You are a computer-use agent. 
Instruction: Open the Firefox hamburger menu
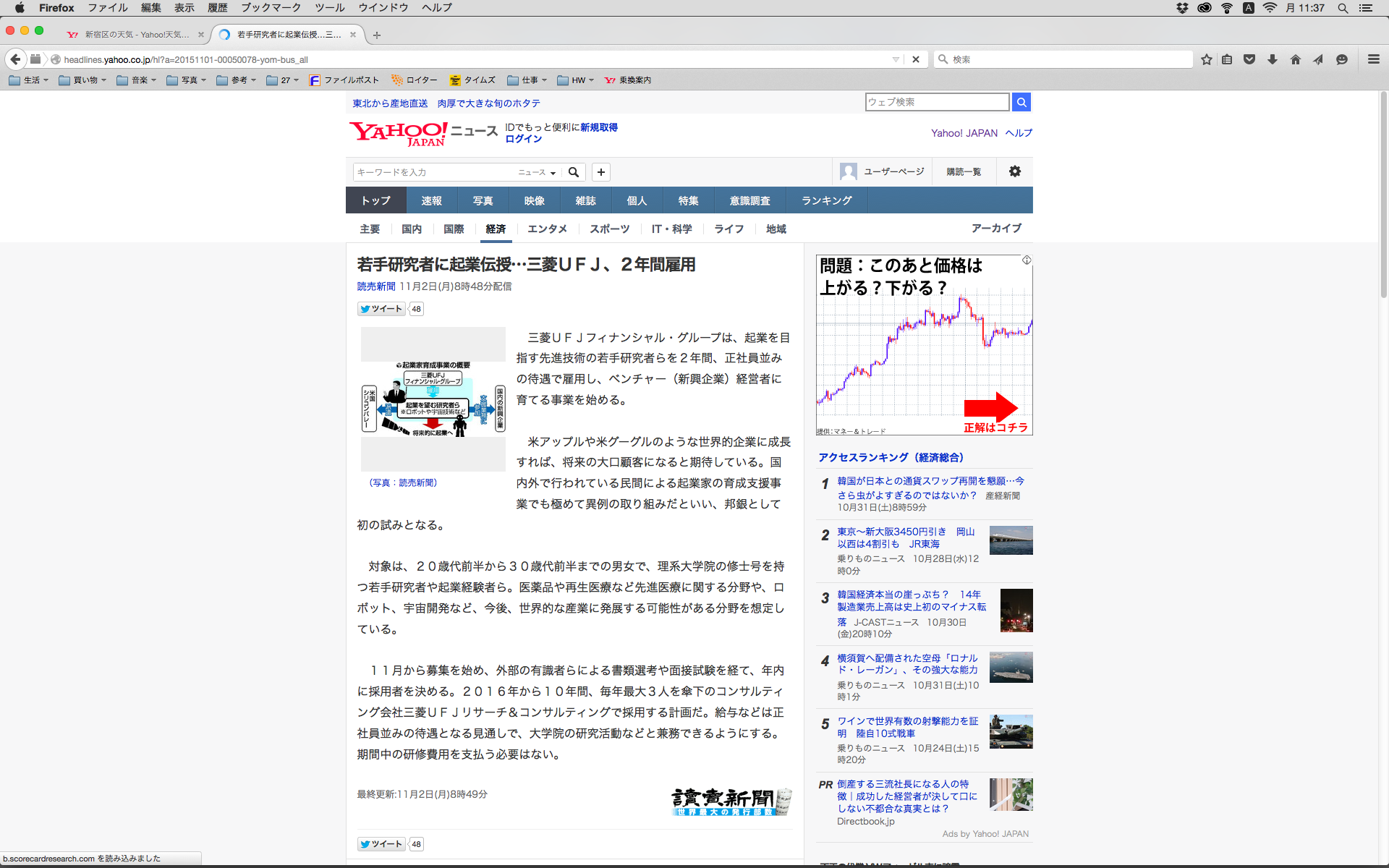tap(1374, 59)
